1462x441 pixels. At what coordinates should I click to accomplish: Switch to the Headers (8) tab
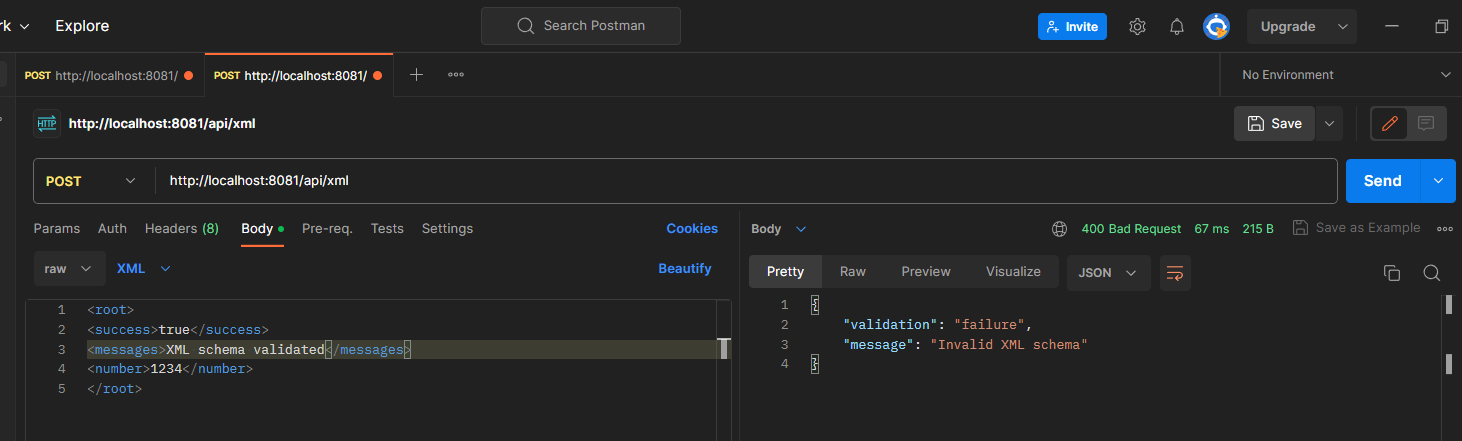[x=182, y=229]
